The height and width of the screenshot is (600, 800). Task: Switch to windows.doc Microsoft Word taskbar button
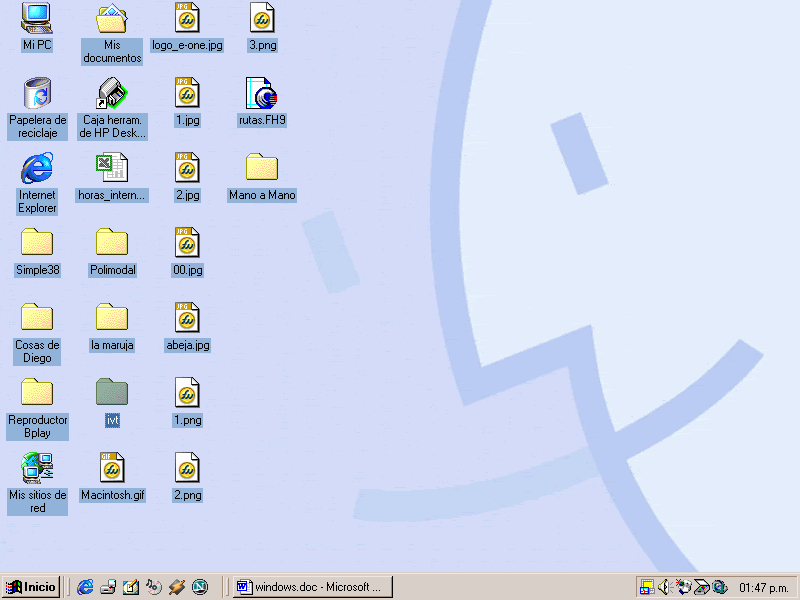coord(313,587)
